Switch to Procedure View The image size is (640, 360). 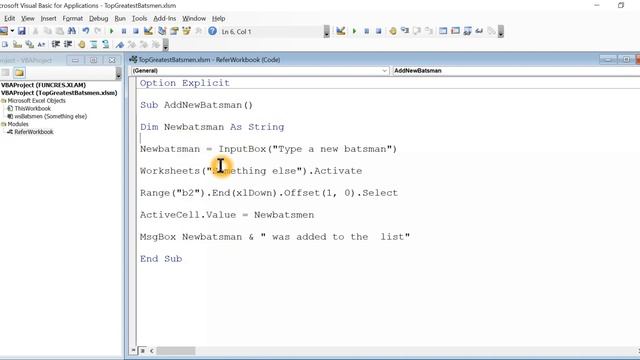pyautogui.click(x=133, y=351)
